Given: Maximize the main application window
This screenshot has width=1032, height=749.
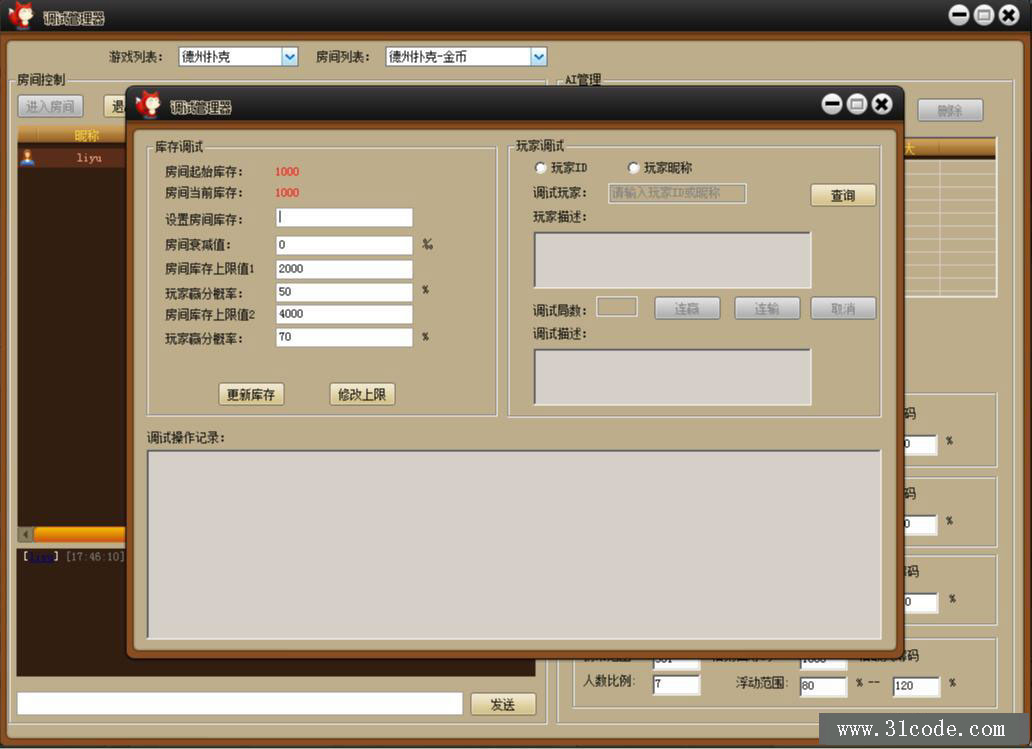Looking at the screenshot, I should coord(984,15).
